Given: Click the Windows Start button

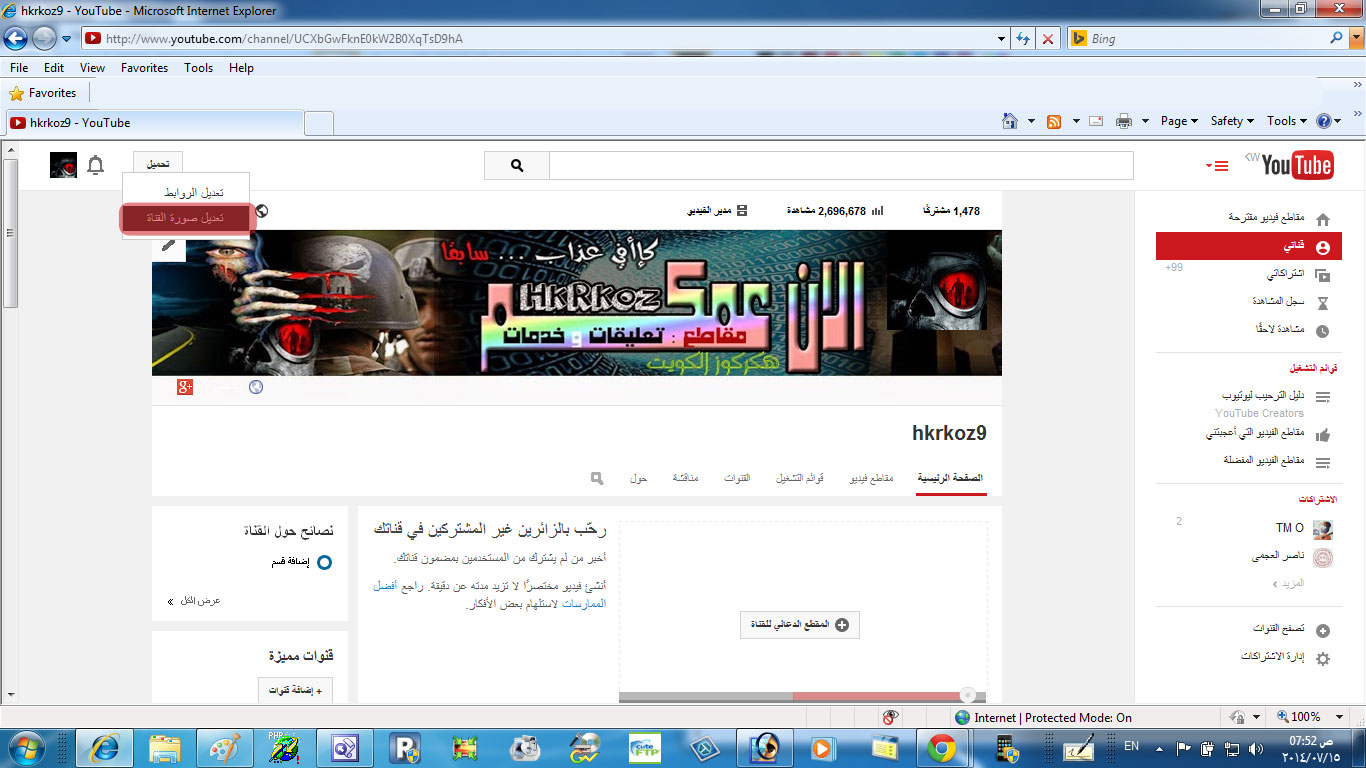Looking at the screenshot, I should click(x=27, y=748).
